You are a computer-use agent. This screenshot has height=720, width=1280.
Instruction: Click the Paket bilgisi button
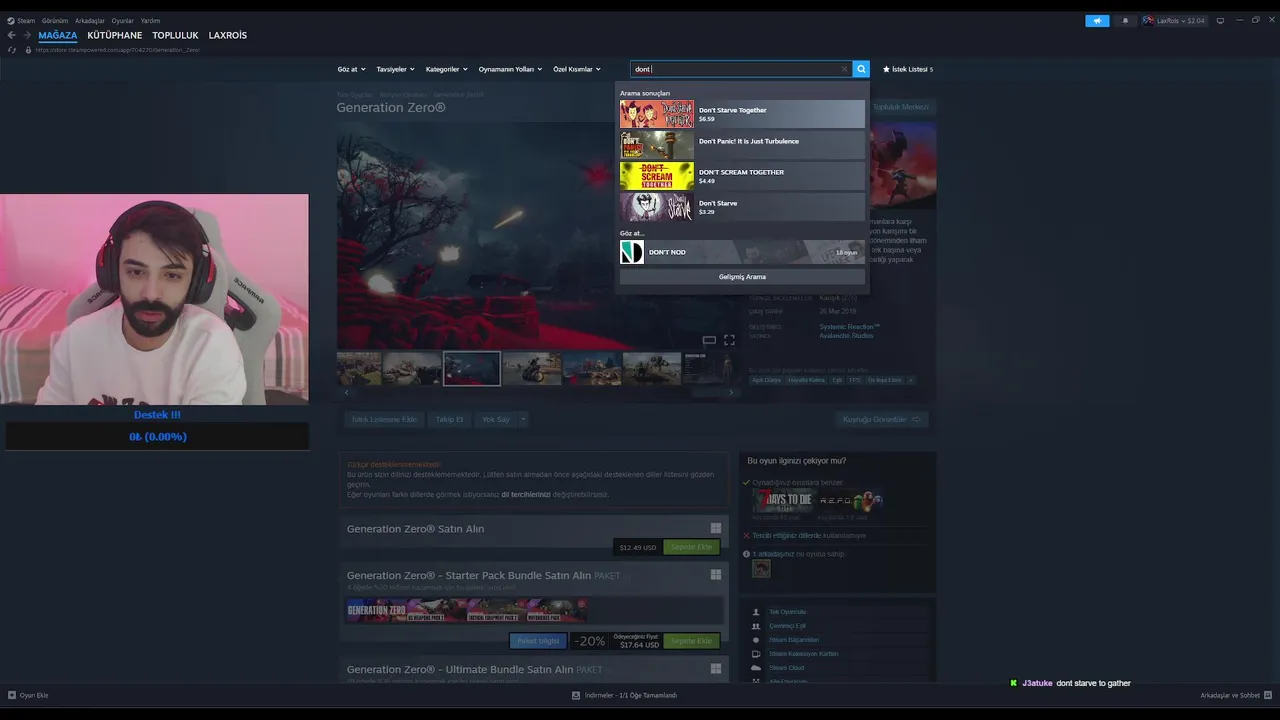tap(538, 641)
